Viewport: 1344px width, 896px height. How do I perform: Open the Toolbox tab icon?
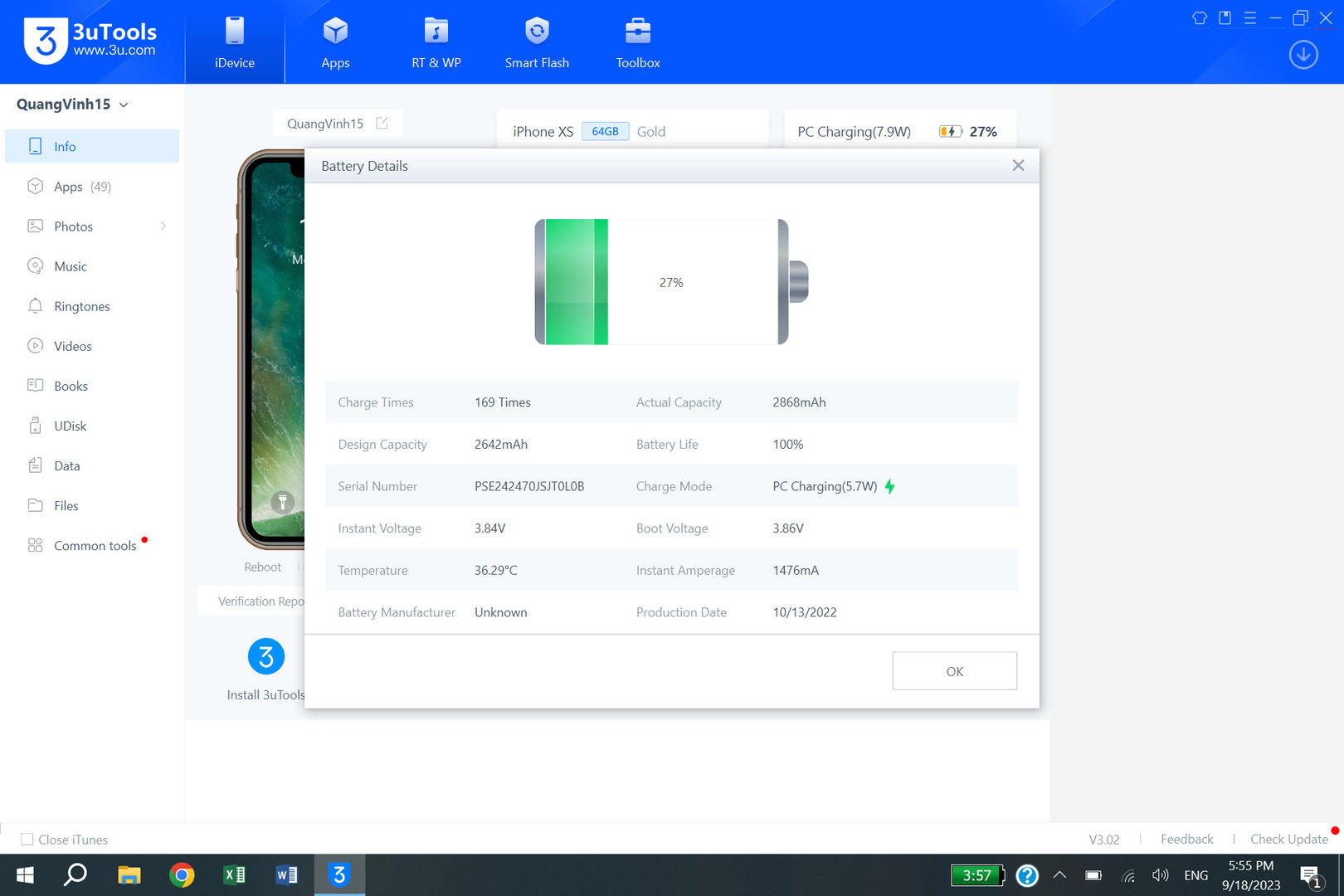pos(637,32)
